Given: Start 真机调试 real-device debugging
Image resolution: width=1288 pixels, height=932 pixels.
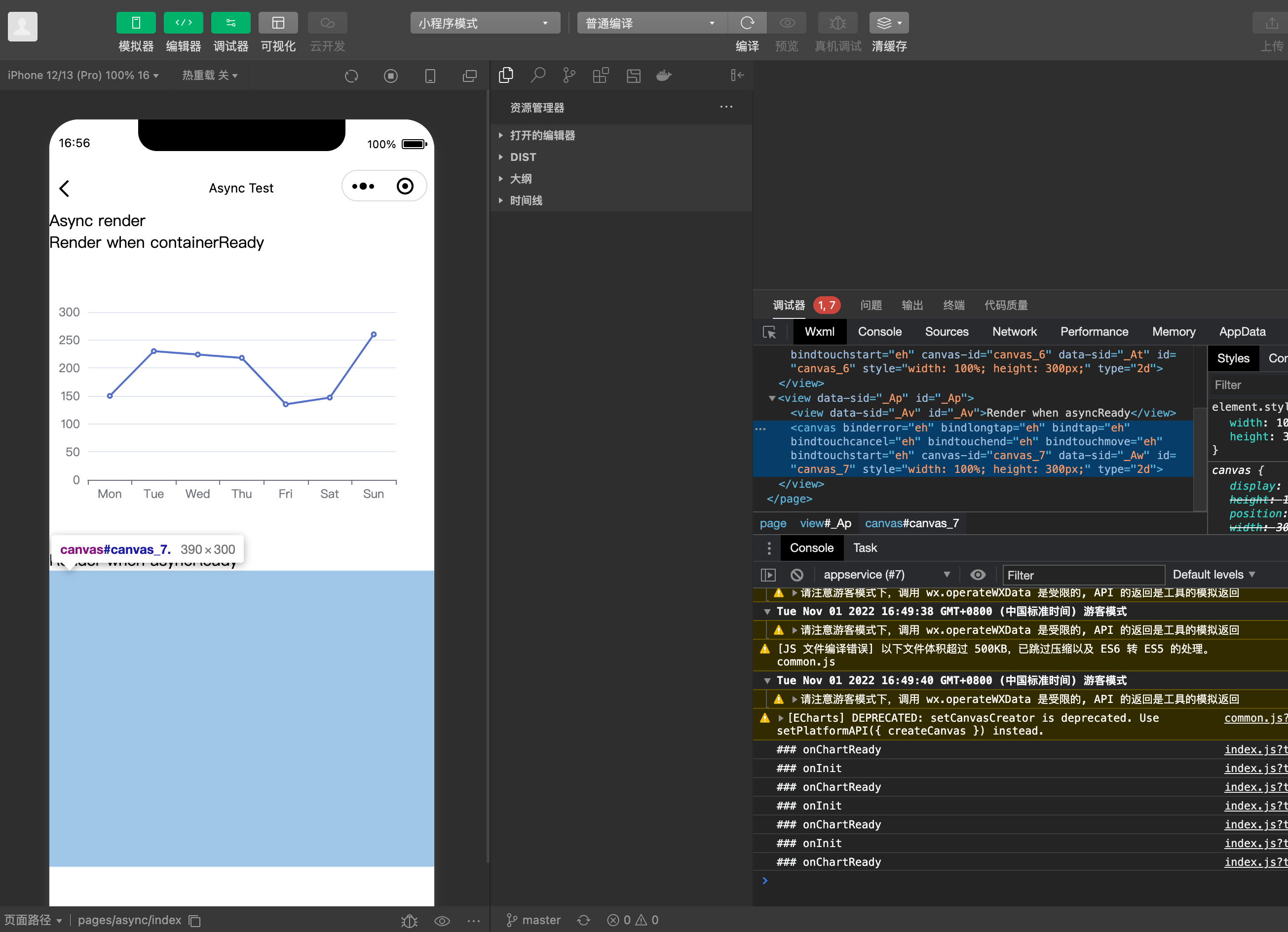Looking at the screenshot, I should click(837, 23).
